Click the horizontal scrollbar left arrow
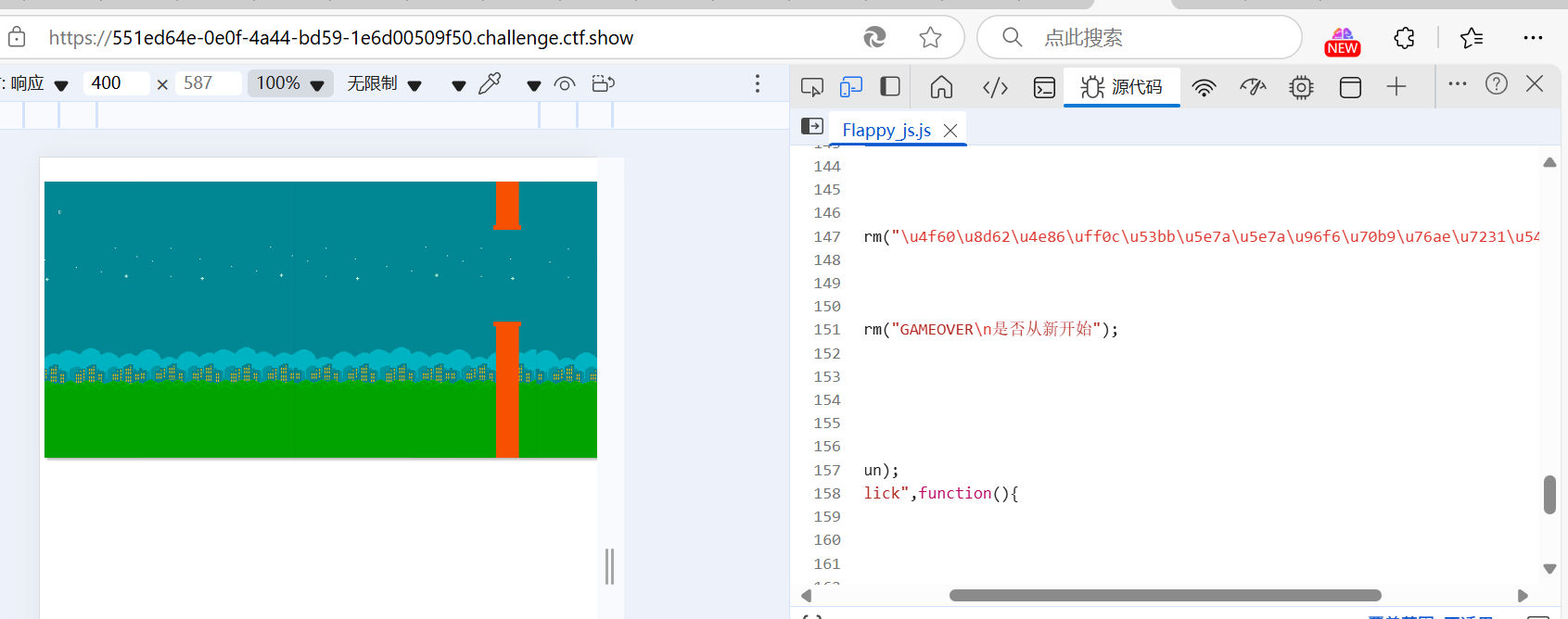The height and width of the screenshot is (619, 1568). 806,595
